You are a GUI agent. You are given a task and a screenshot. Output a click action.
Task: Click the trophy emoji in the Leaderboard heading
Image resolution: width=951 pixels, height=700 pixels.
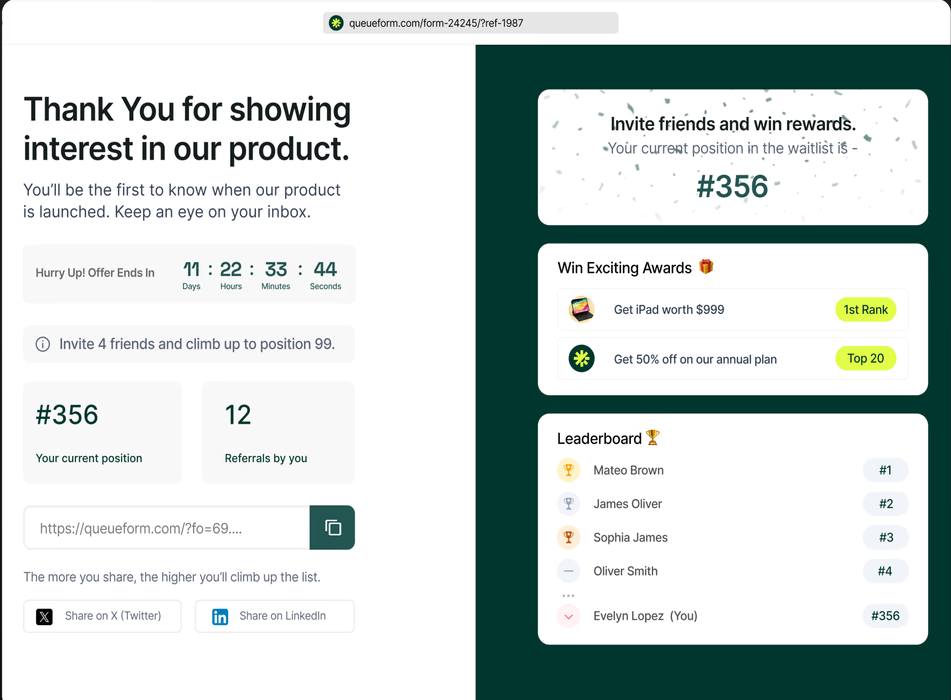[654, 437]
